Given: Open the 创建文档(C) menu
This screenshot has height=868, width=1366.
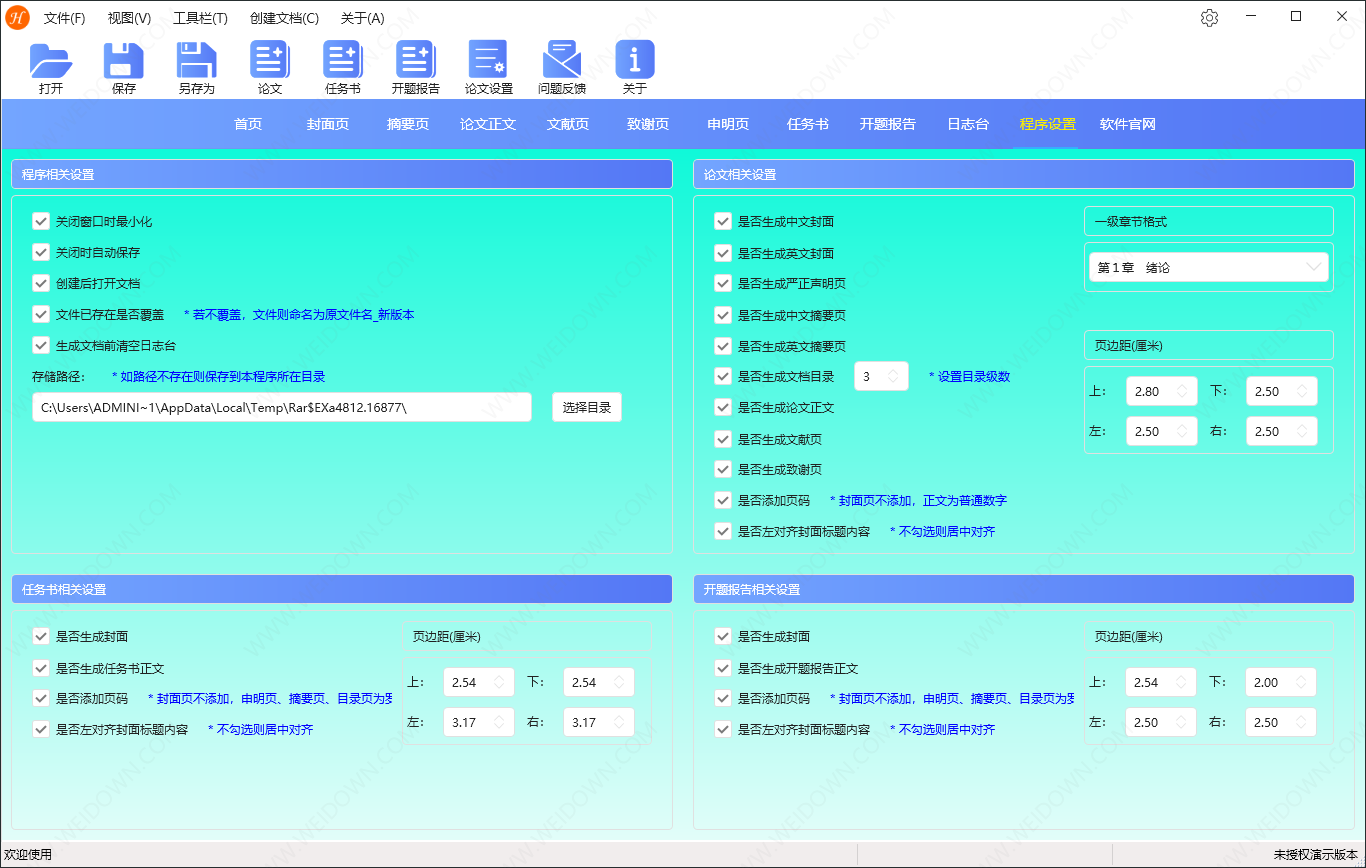Looking at the screenshot, I should [x=284, y=18].
